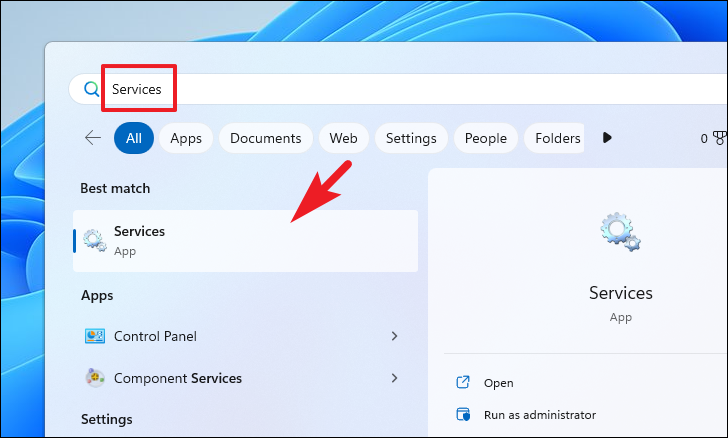728x438 pixels.
Task: Switch to the Apps filter tab
Action: 186,138
